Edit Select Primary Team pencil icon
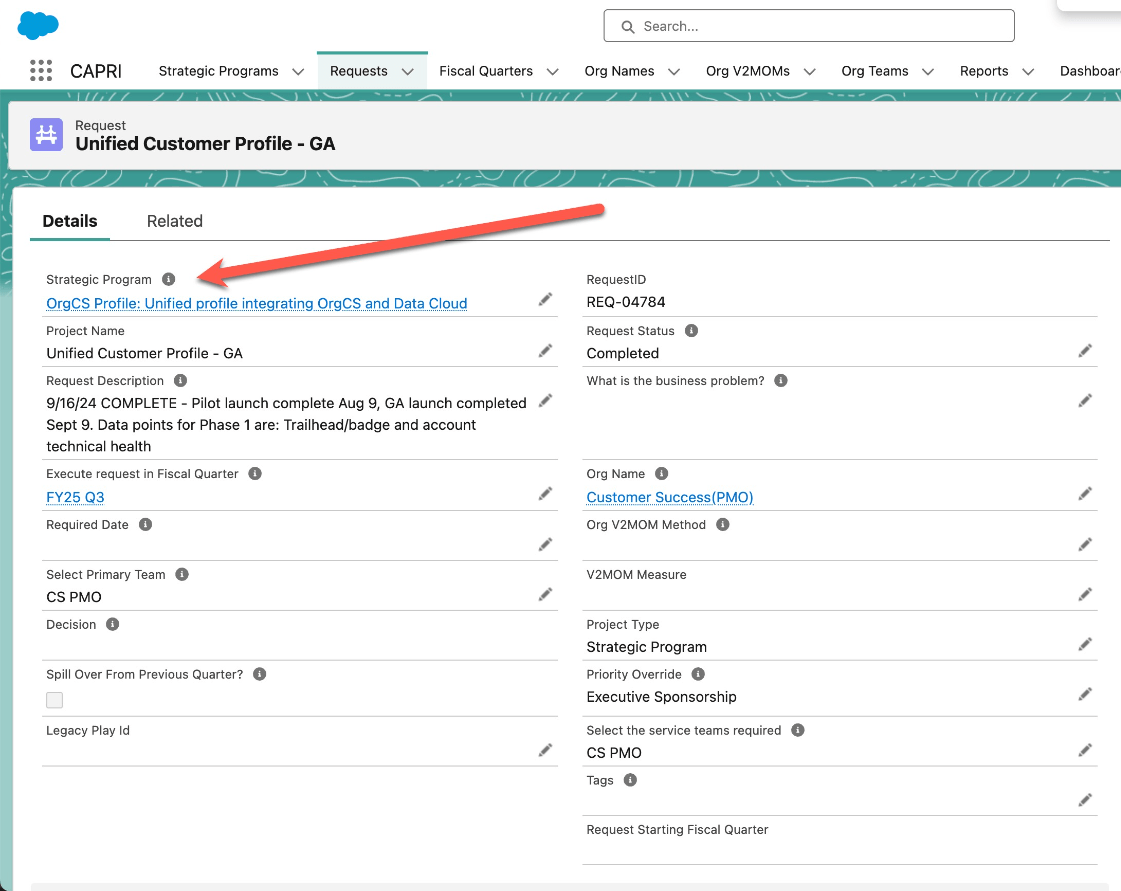This screenshot has width=1121, height=891. tap(545, 594)
